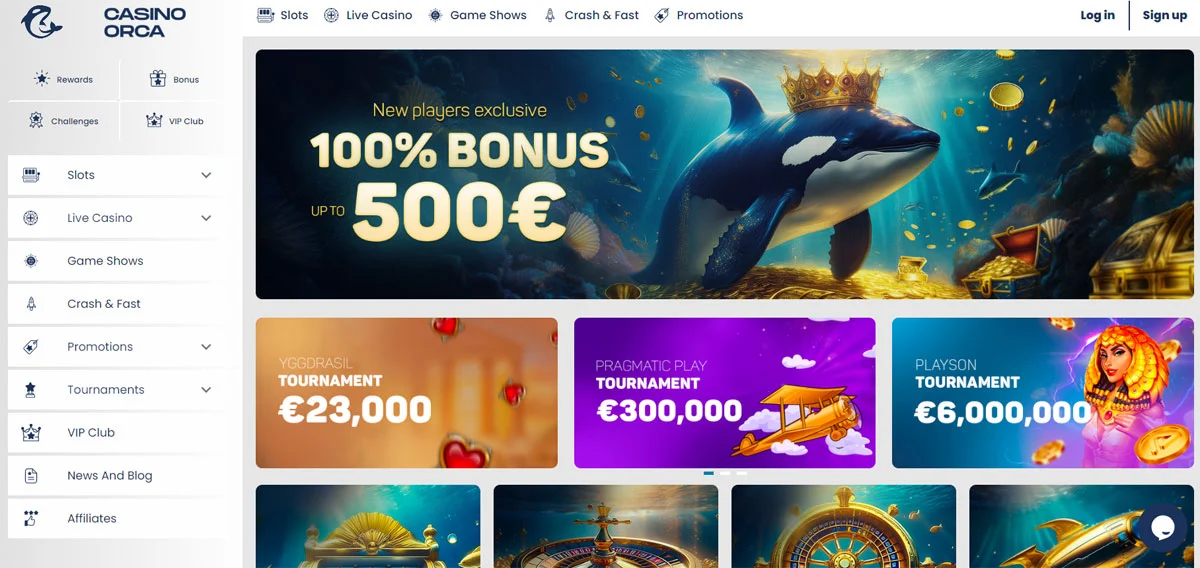Open the Pragmatic Play Tournament banner
The width and height of the screenshot is (1200, 568).
[725, 393]
